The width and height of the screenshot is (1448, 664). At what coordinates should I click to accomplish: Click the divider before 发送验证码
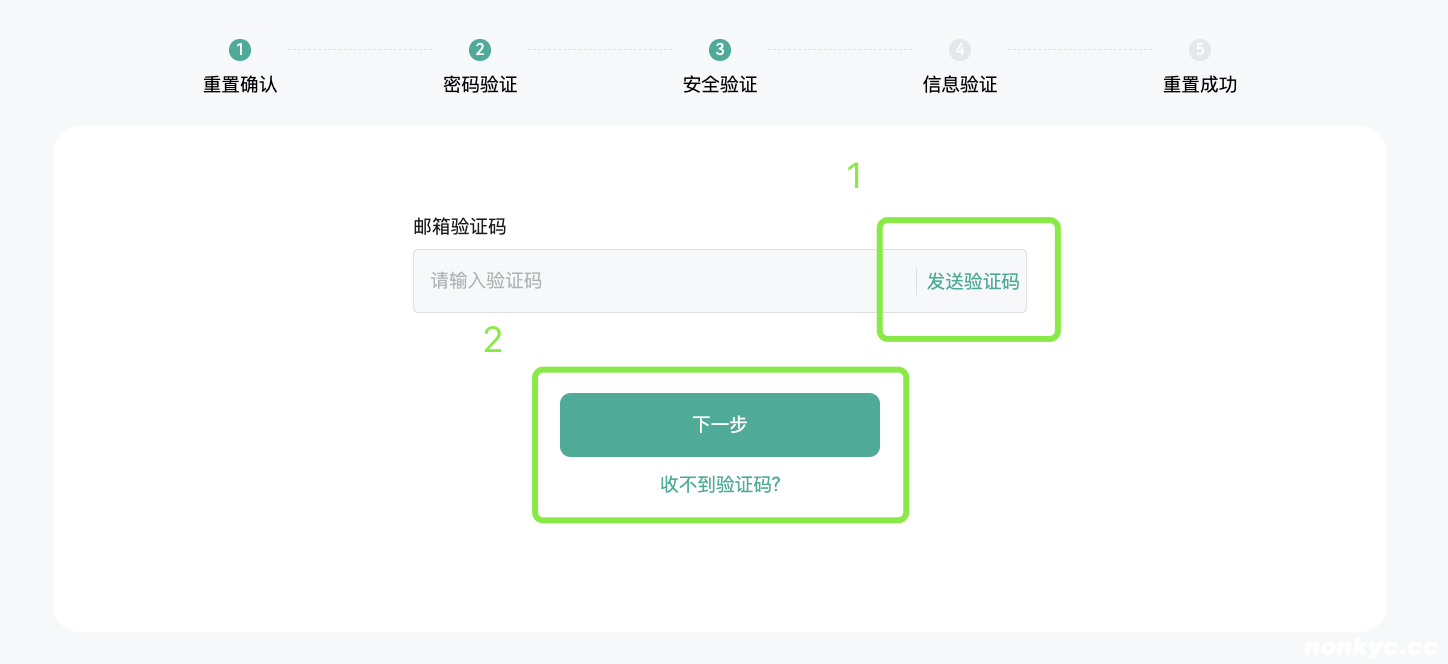[x=918, y=281]
